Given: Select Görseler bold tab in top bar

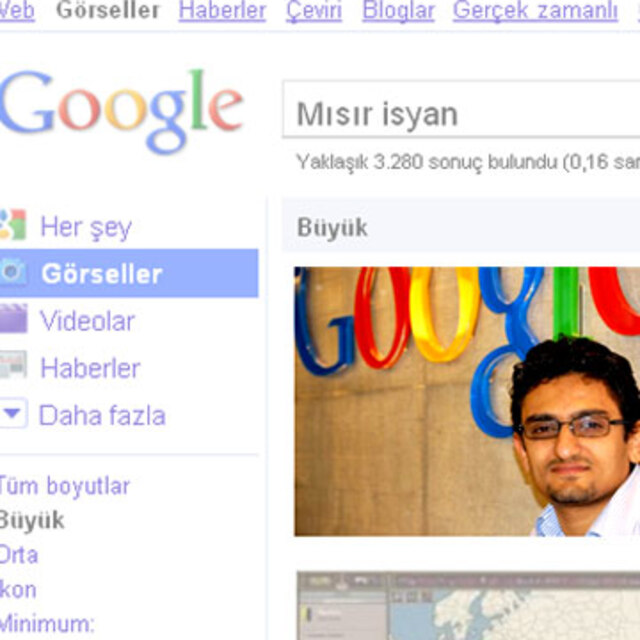Looking at the screenshot, I should click(108, 10).
